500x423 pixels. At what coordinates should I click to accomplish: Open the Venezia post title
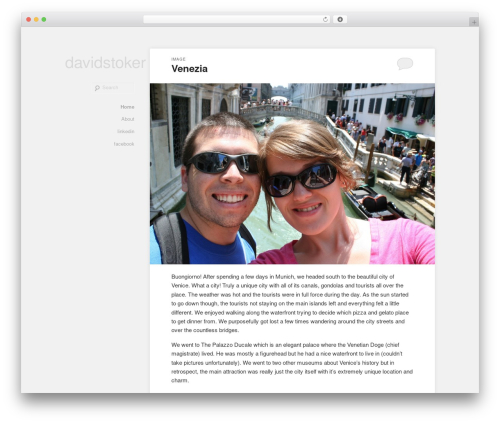tap(189, 69)
